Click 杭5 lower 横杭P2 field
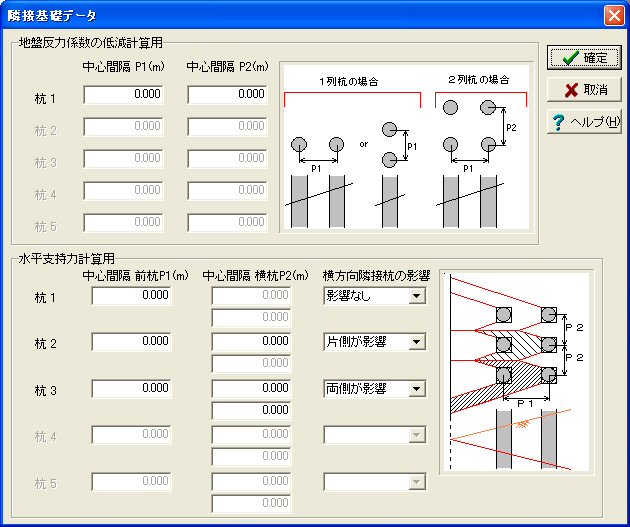 click(x=252, y=504)
